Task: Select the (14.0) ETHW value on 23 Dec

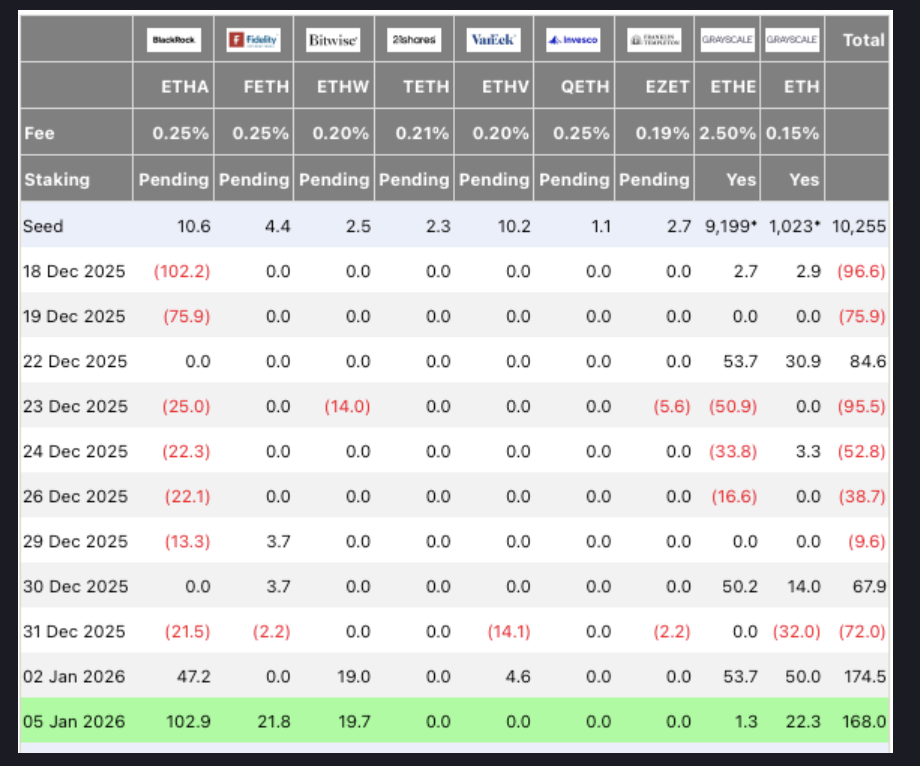Action: [346, 406]
